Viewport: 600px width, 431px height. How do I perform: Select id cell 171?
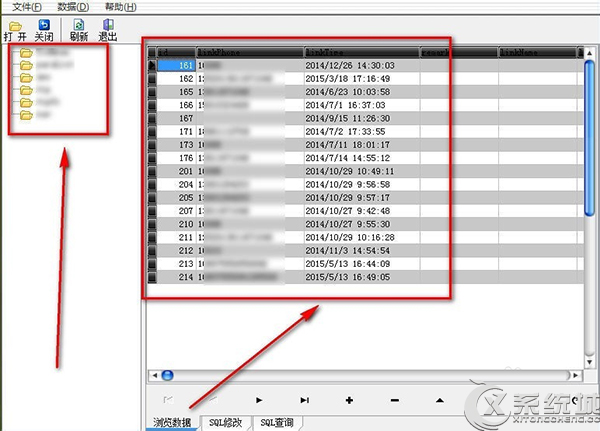(176, 132)
